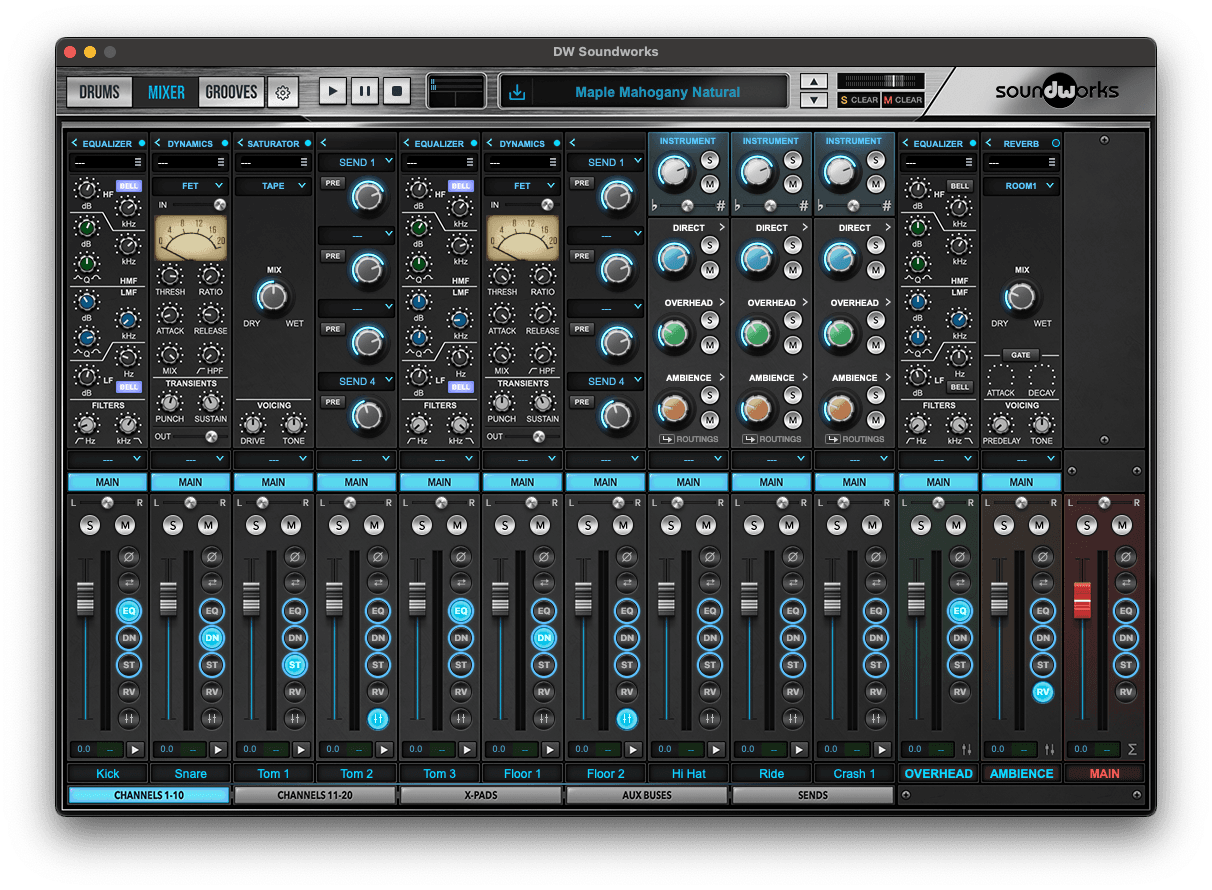This screenshot has height=890, width=1212.
Task: Switch to the GROOVES tab
Action: pos(230,92)
